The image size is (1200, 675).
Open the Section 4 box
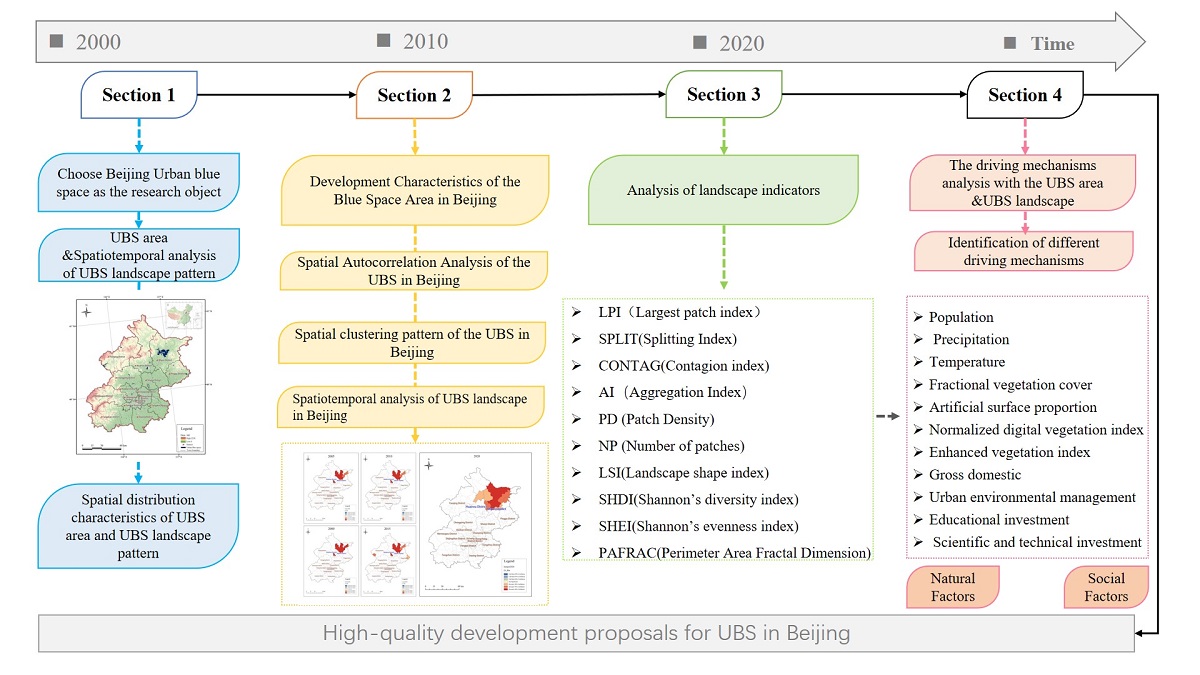pyautogui.click(x=1024, y=95)
